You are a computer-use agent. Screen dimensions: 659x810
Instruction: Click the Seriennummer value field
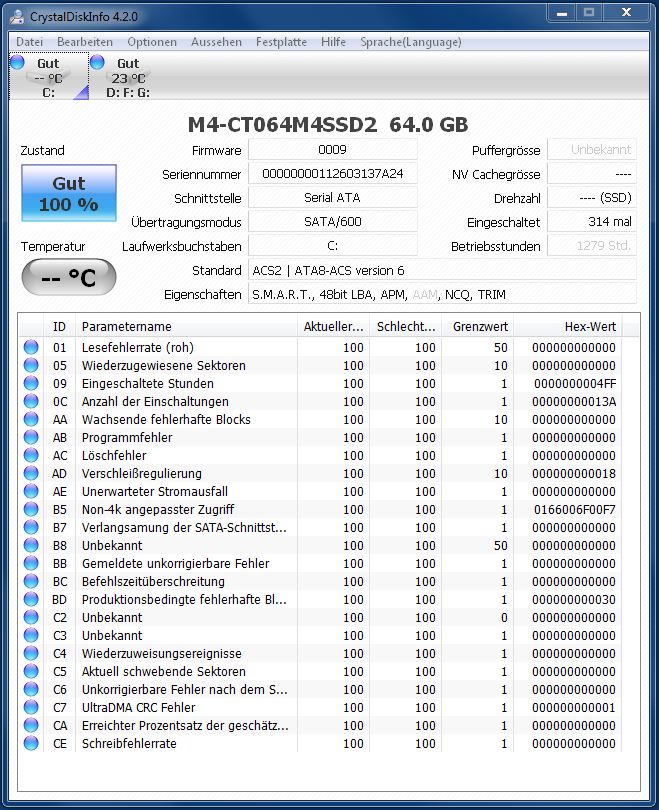coord(333,174)
